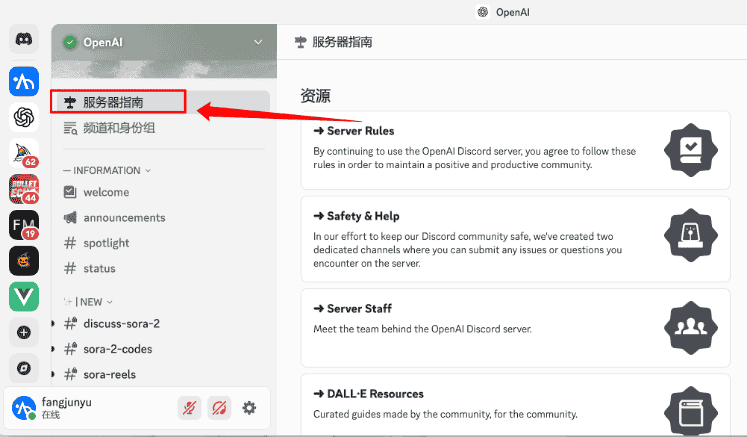
Task: Click the fangjunyu user avatar
Action: [x=24, y=408]
